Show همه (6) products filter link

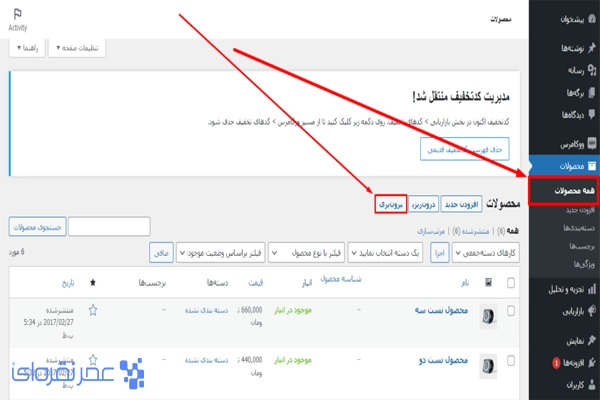[507, 231]
